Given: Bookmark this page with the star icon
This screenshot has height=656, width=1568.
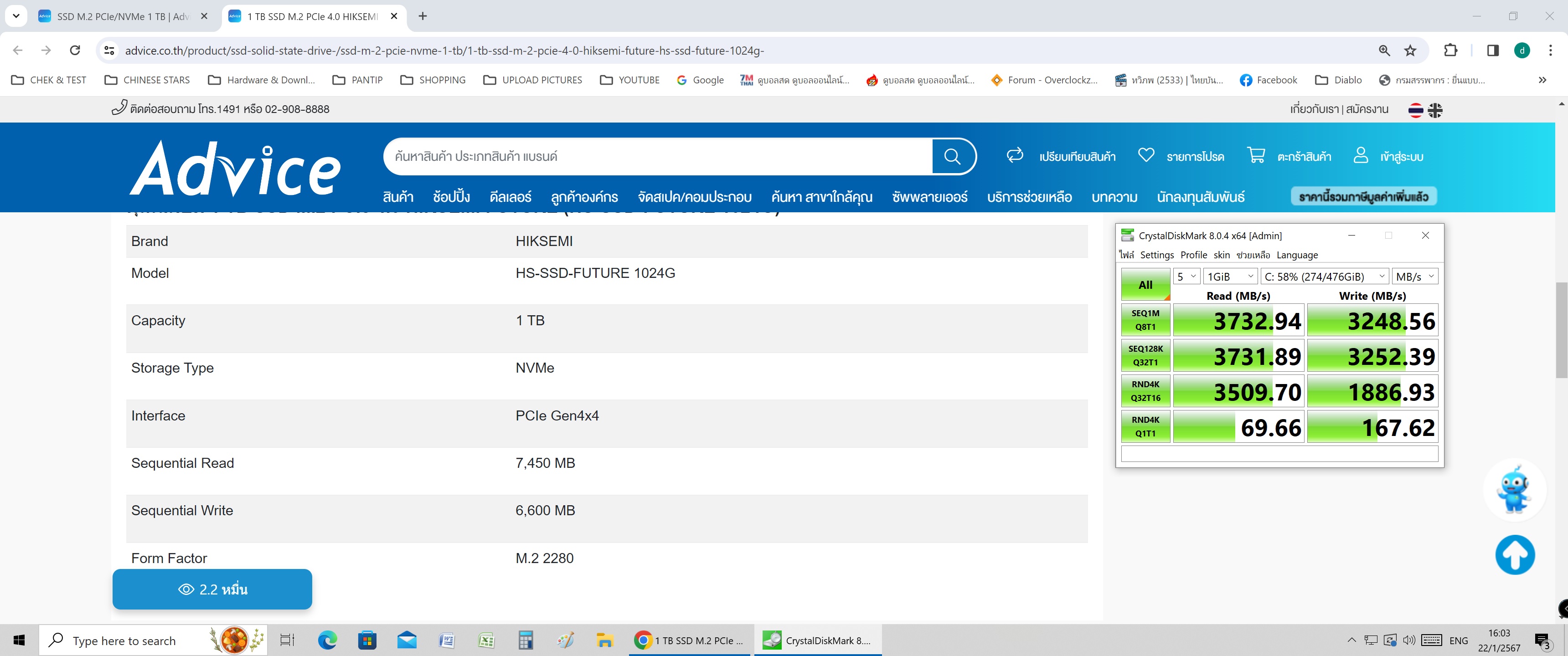Looking at the screenshot, I should tap(1410, 51).
